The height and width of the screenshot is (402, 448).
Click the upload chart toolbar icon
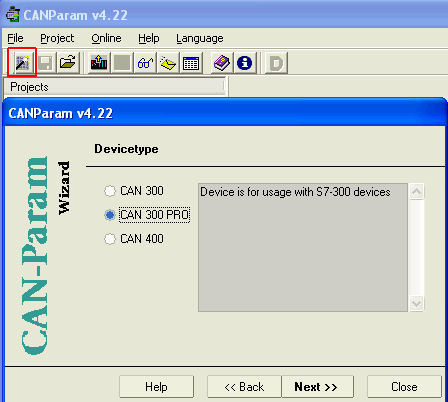pos(99,63)
